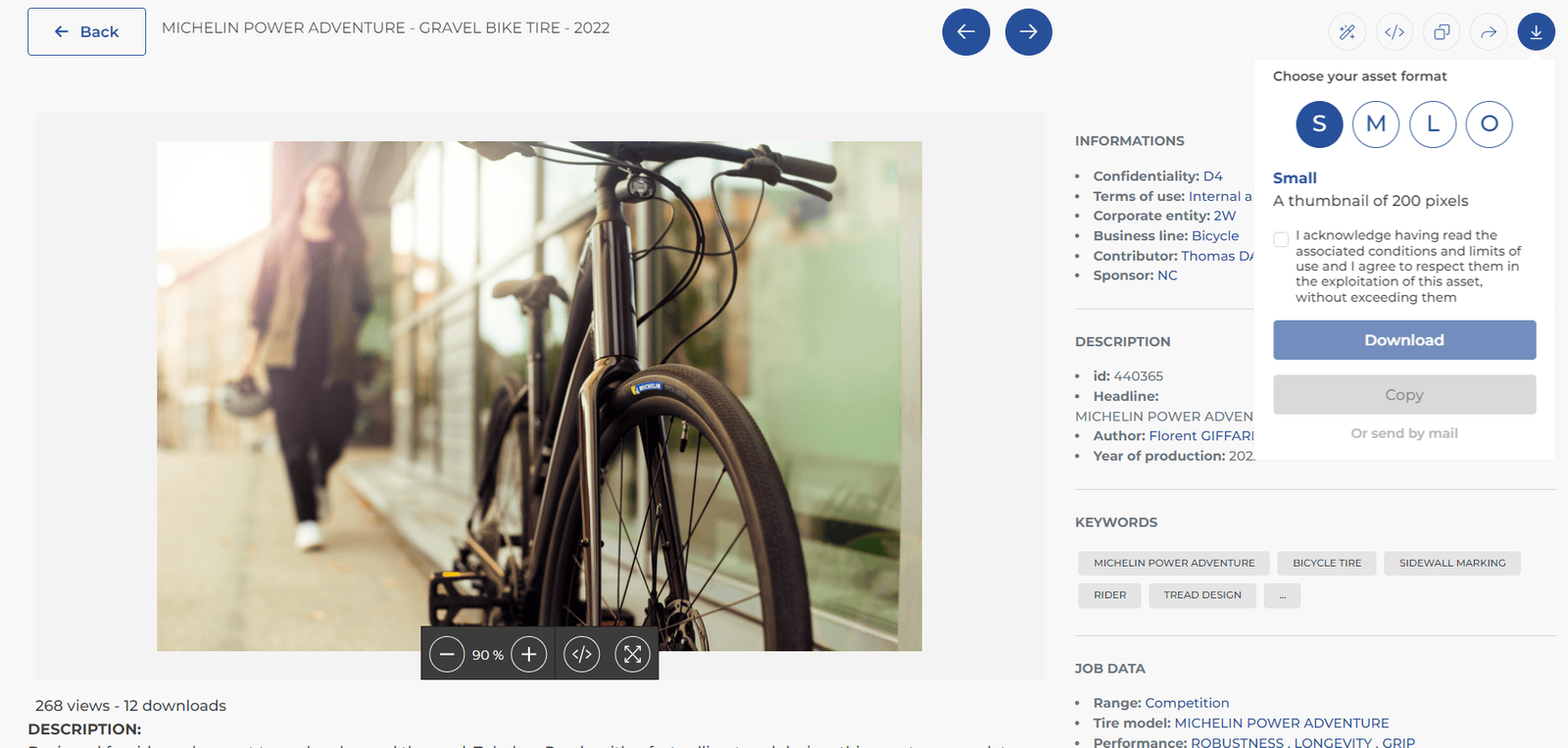Open Sponsor NC link

(1167, 275)
